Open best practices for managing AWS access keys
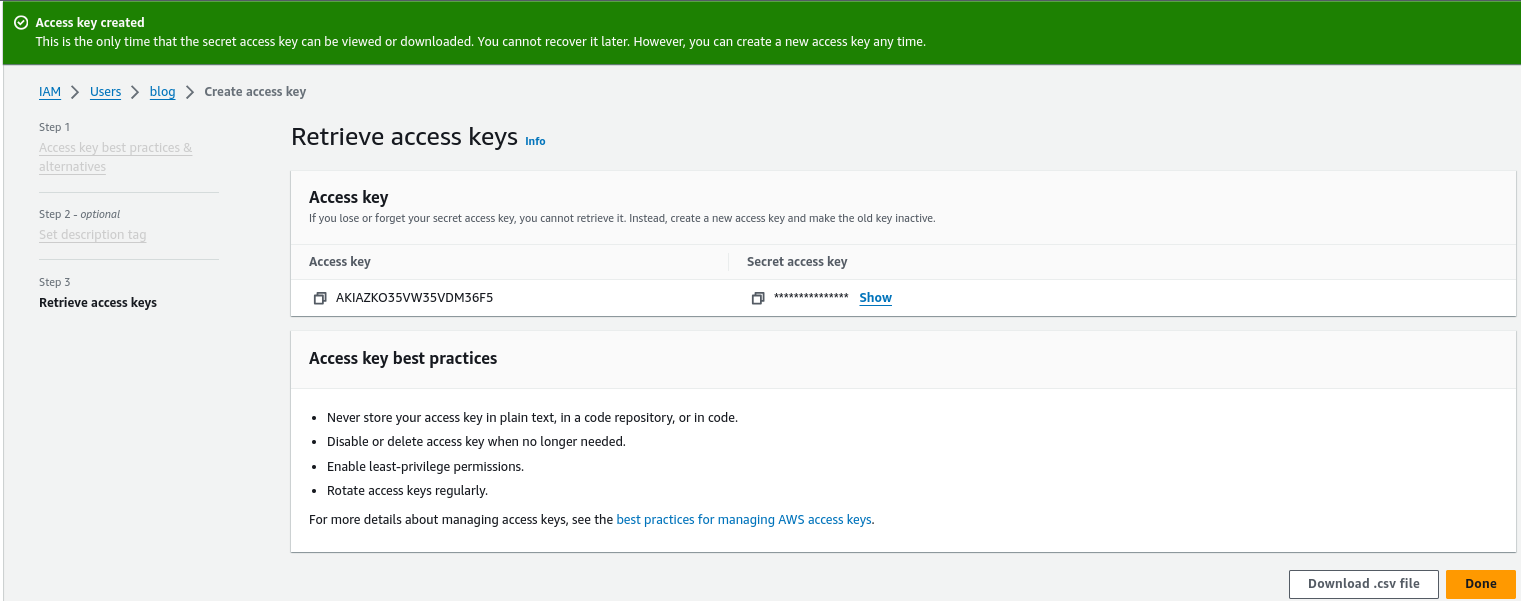The image size is (1521, 601). [743, 520]
